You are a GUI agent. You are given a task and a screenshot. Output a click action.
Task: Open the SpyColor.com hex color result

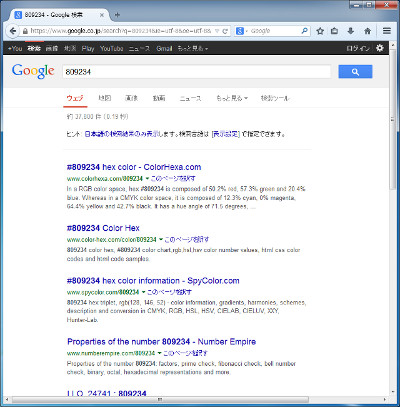coord(153,281)
